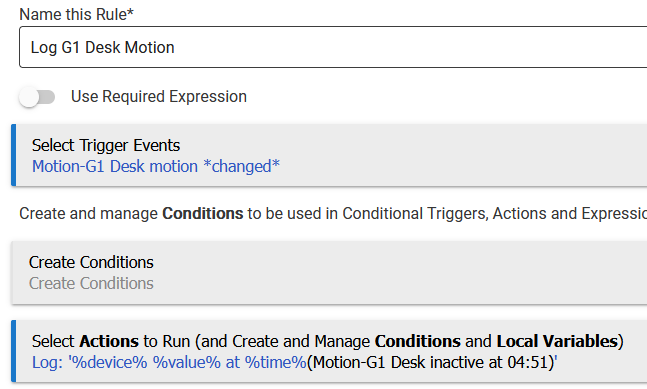This screenshot has width=647, height=389.
Task: Click the Create and manage Conditions description
Action: tap(333, 214)
